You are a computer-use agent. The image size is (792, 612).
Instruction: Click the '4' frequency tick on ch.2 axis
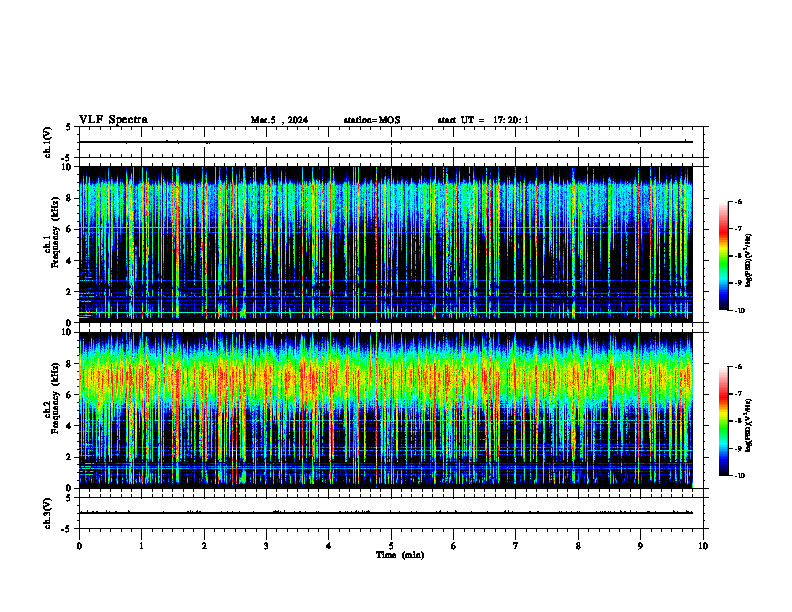(69, 426)
